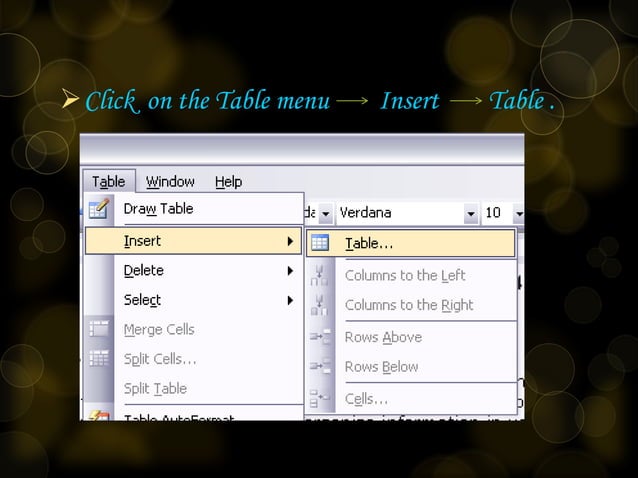This screenshot has height=478, width=638.
Task: Click the Columns to the Left icon
Action: (x=319, y=275)
